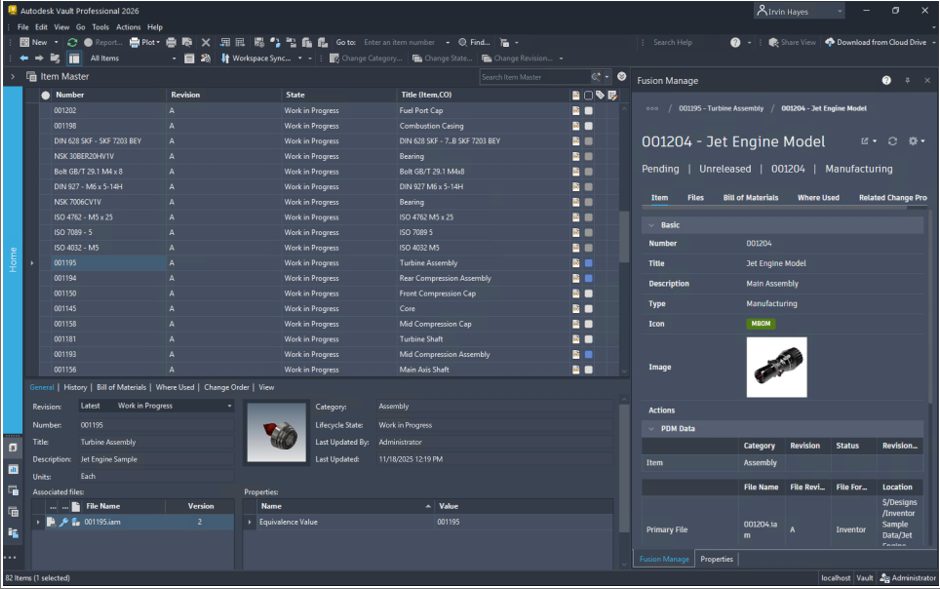Expand the PDM Data section

651,428
